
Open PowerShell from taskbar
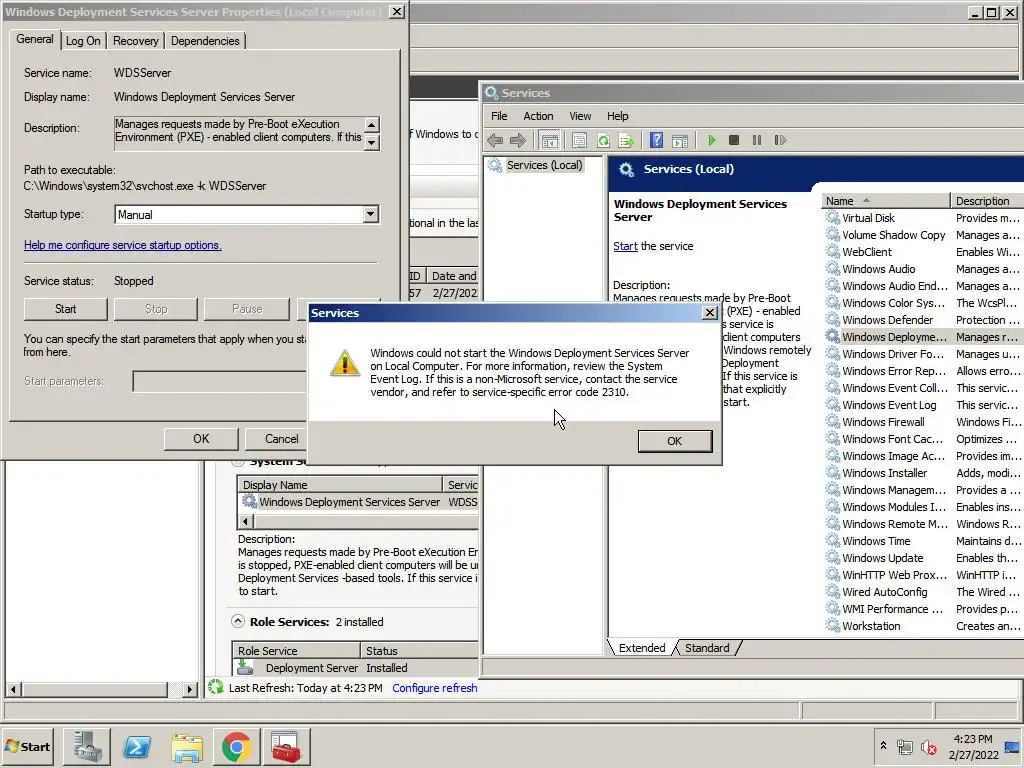coord(136,746)
